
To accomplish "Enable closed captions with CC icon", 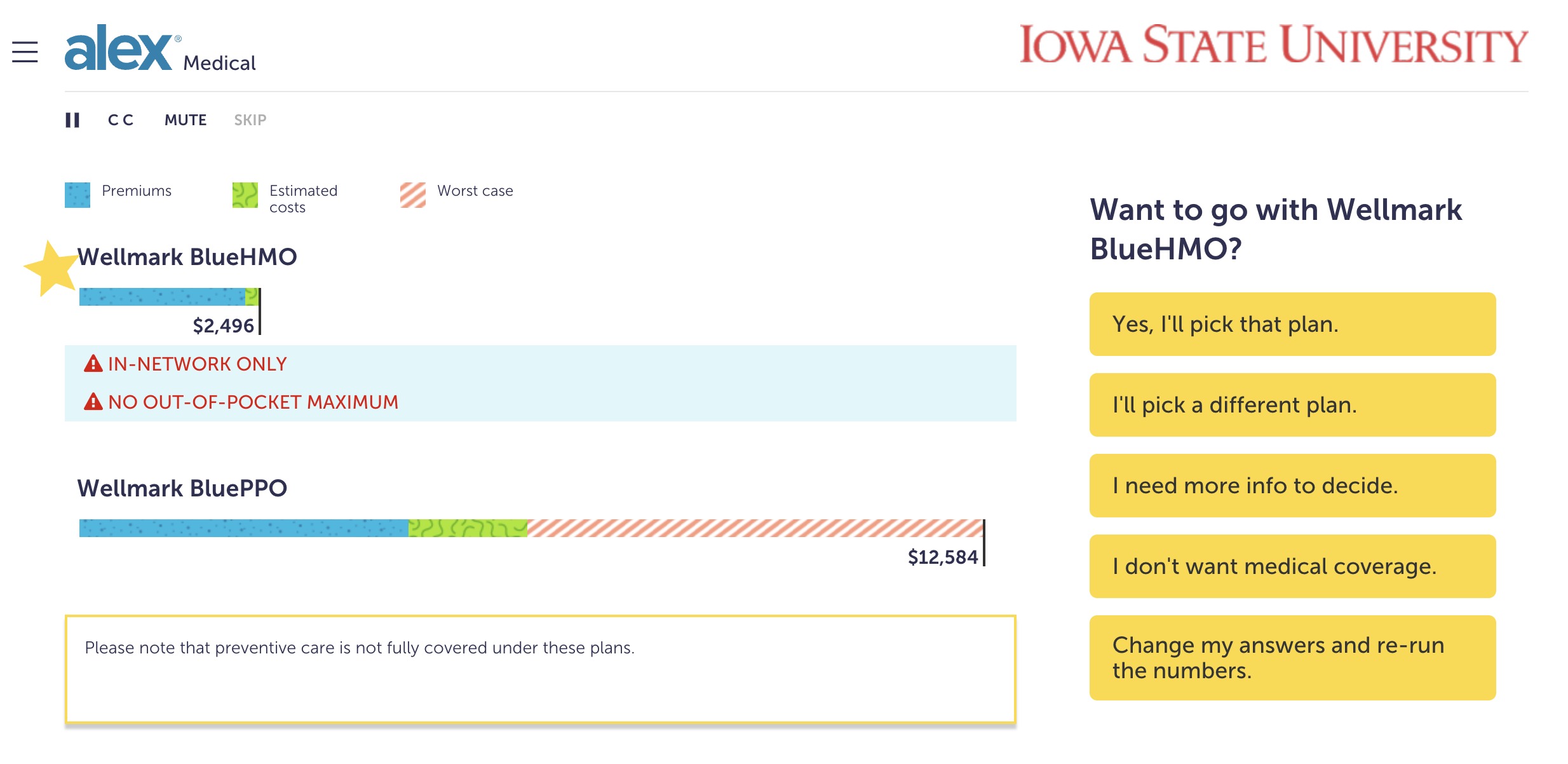I will point(120,121).
